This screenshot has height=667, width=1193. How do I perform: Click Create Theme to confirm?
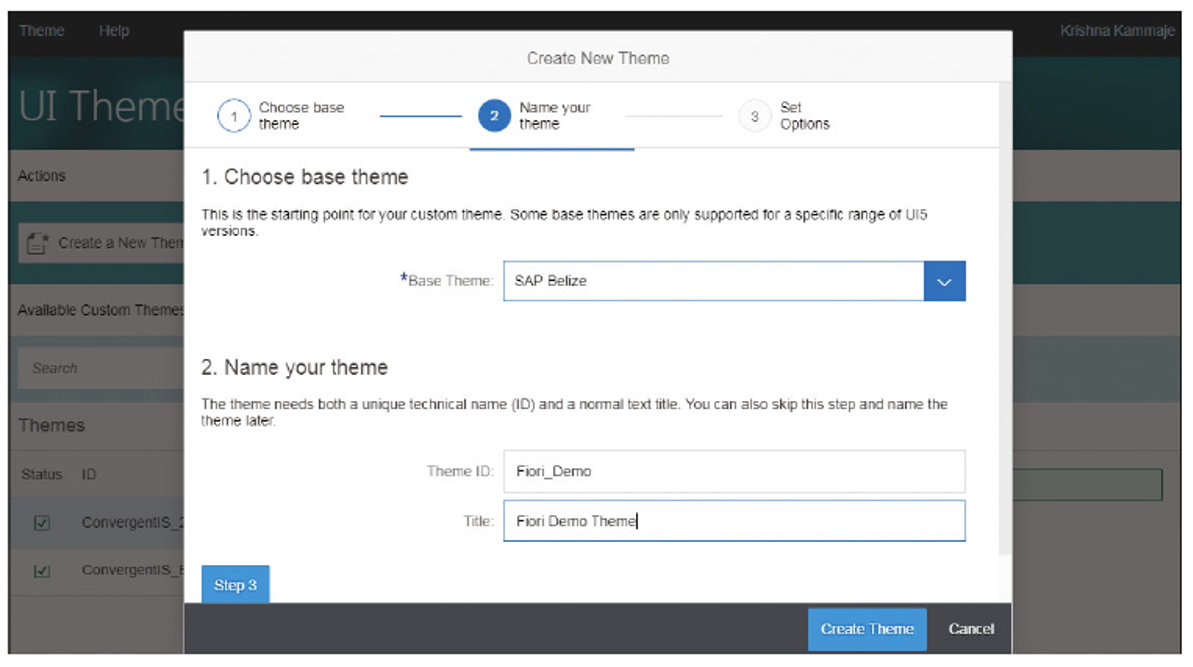(866, 629)
